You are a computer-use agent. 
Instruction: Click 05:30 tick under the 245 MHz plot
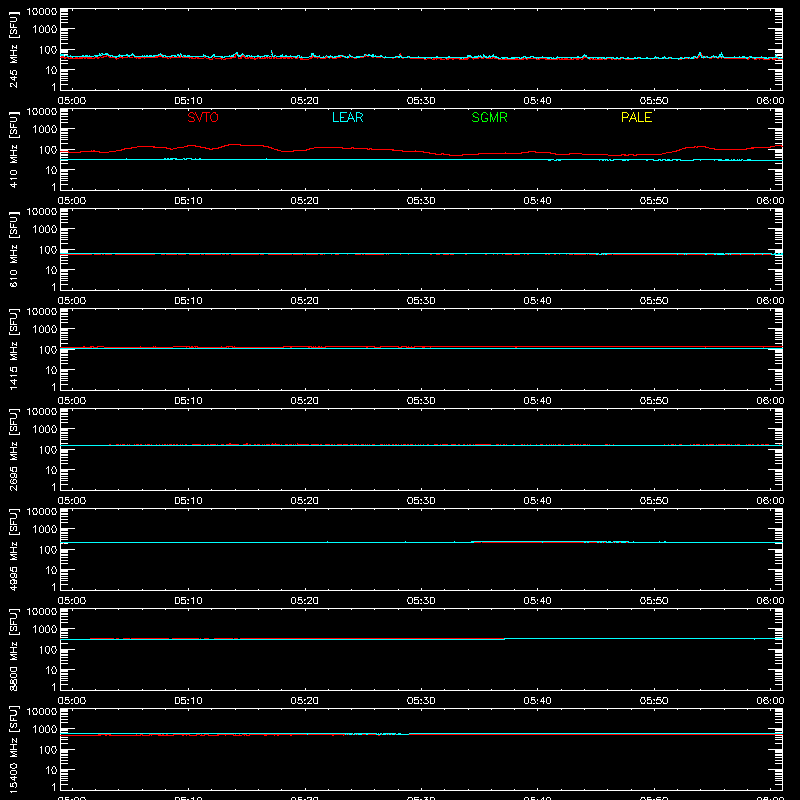tap(421, 101)
